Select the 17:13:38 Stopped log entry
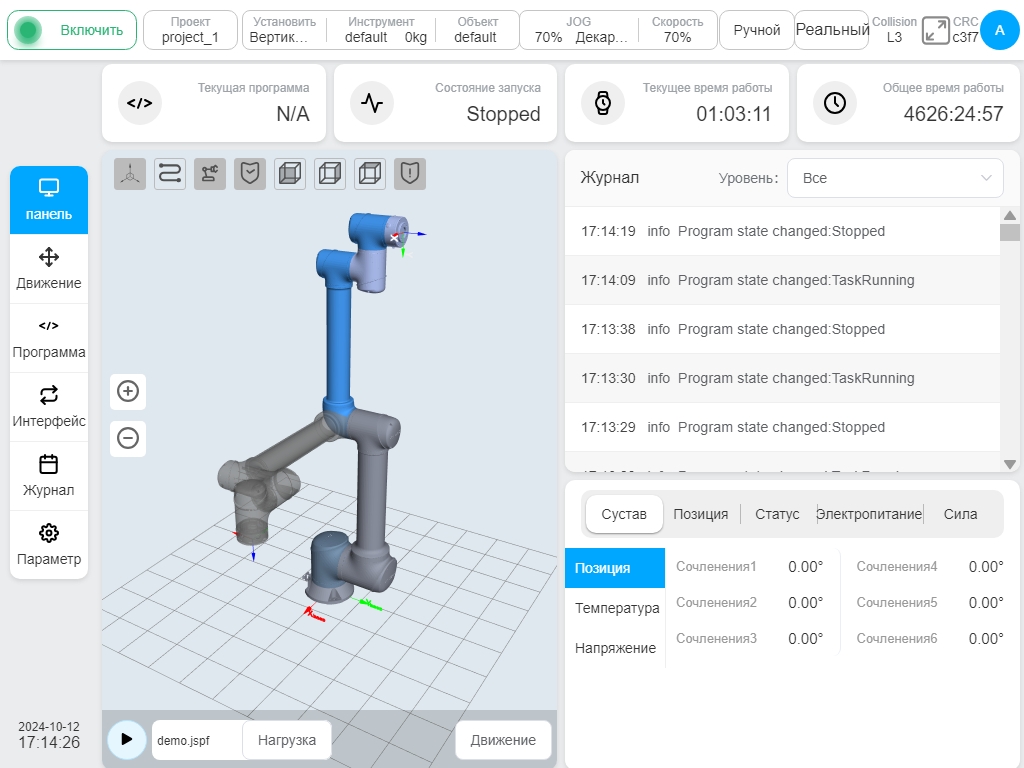Screen dimensions: 1024x768 coord(782,329)
